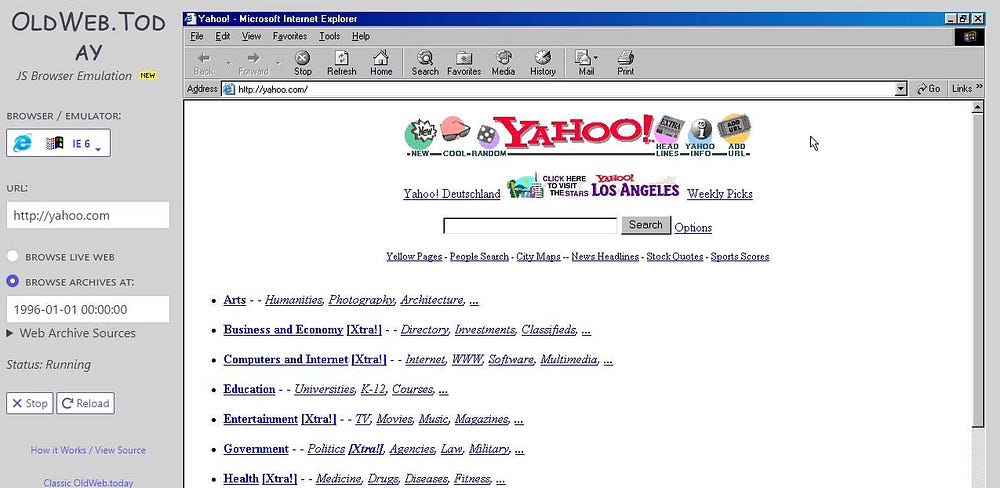
Task: Click the archive date input field
Action: (x=88, y=309)
